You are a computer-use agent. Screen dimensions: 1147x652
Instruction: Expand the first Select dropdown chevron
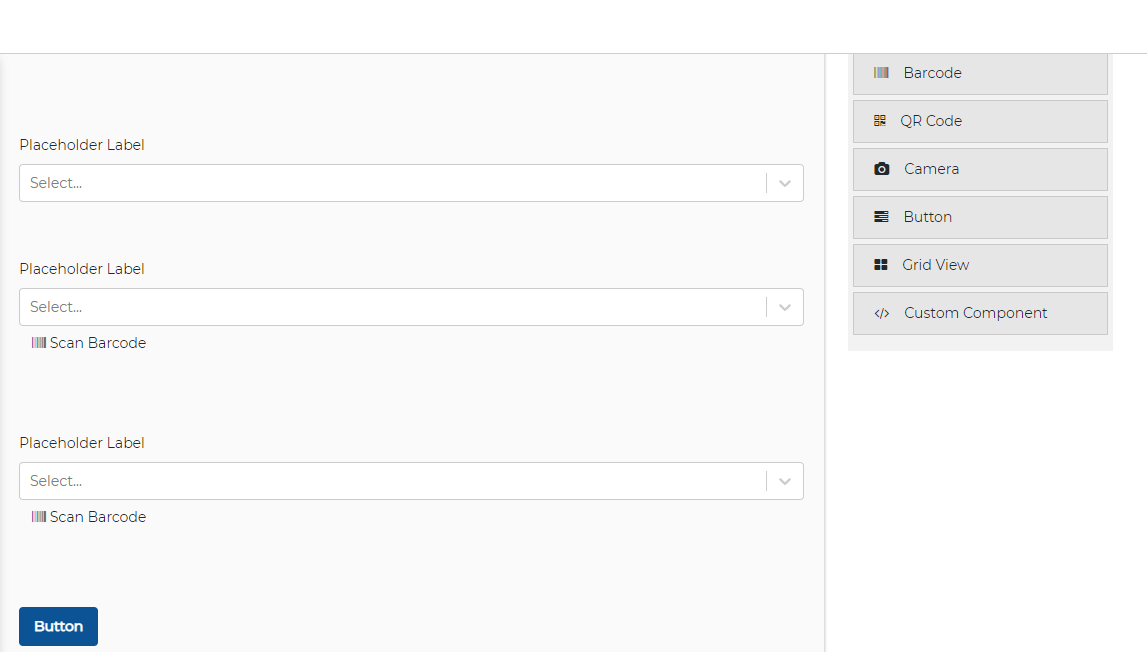click(x=785, y=183)
